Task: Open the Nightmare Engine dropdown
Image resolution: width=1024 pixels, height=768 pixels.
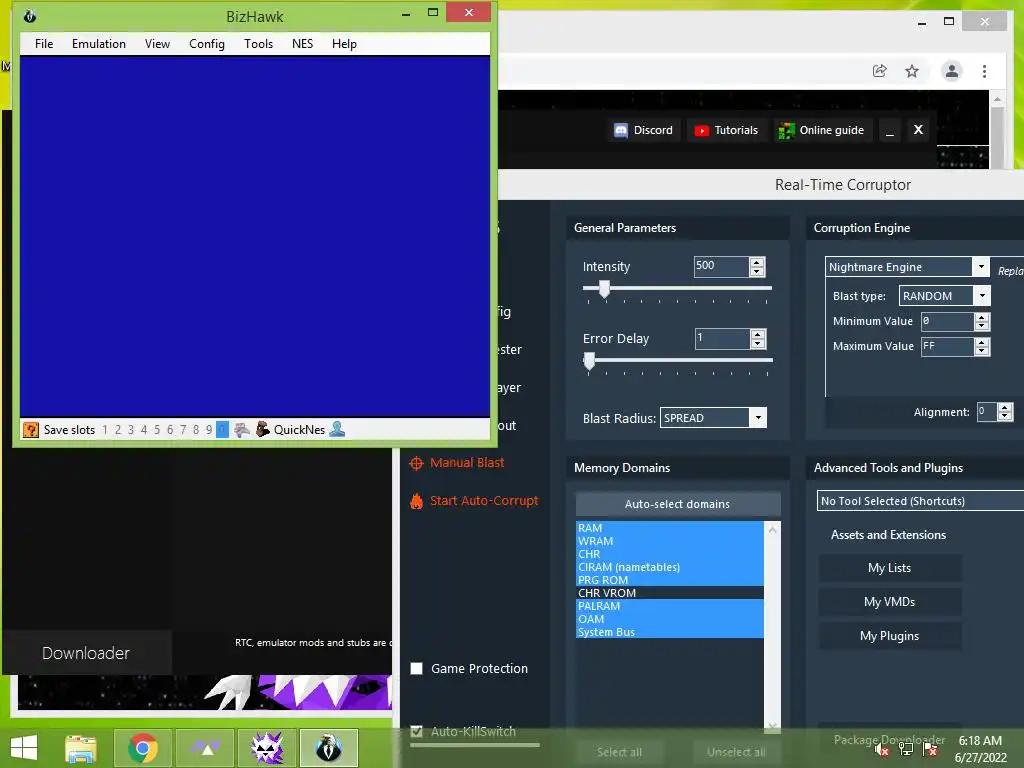Action: click(x=980, y=266)
